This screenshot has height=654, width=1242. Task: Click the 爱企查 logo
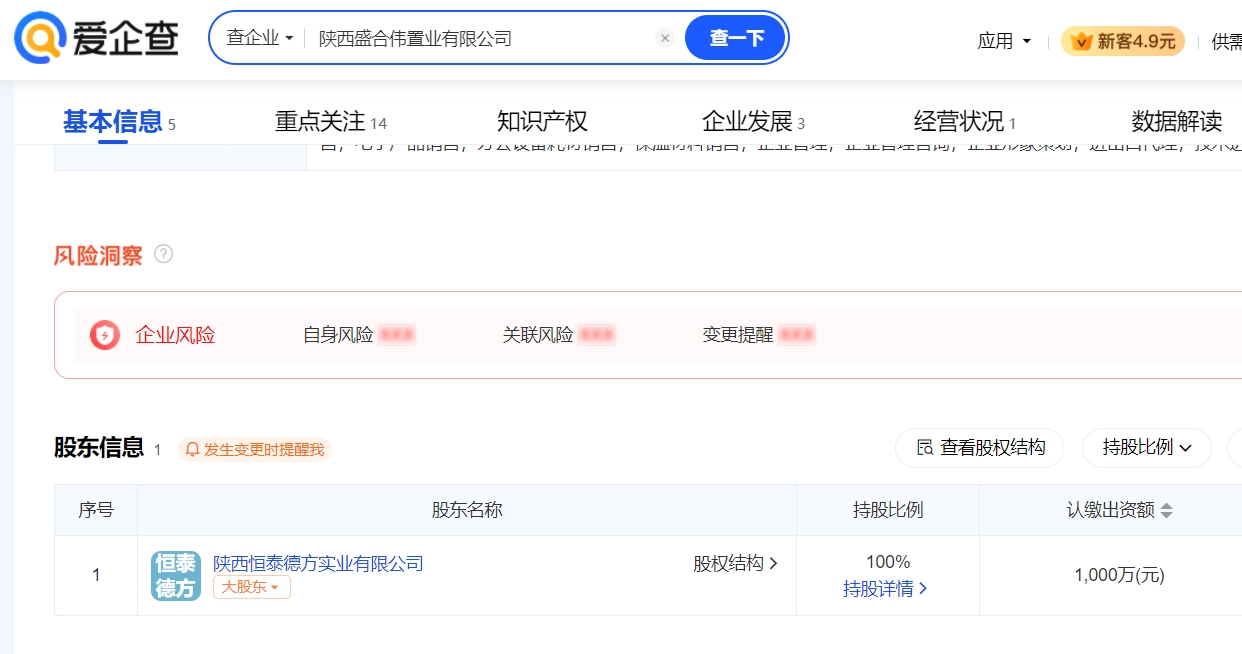click(x=97, y=38)
